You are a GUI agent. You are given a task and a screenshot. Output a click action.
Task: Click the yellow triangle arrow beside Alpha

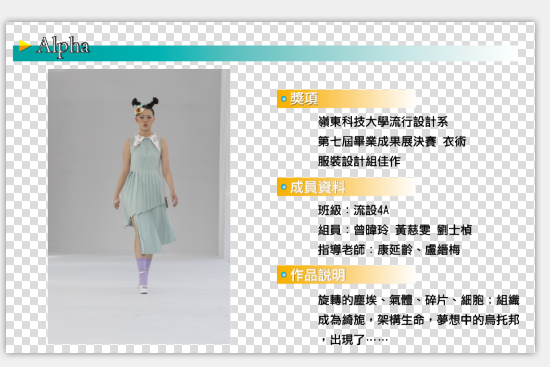[x=24, y=46]
